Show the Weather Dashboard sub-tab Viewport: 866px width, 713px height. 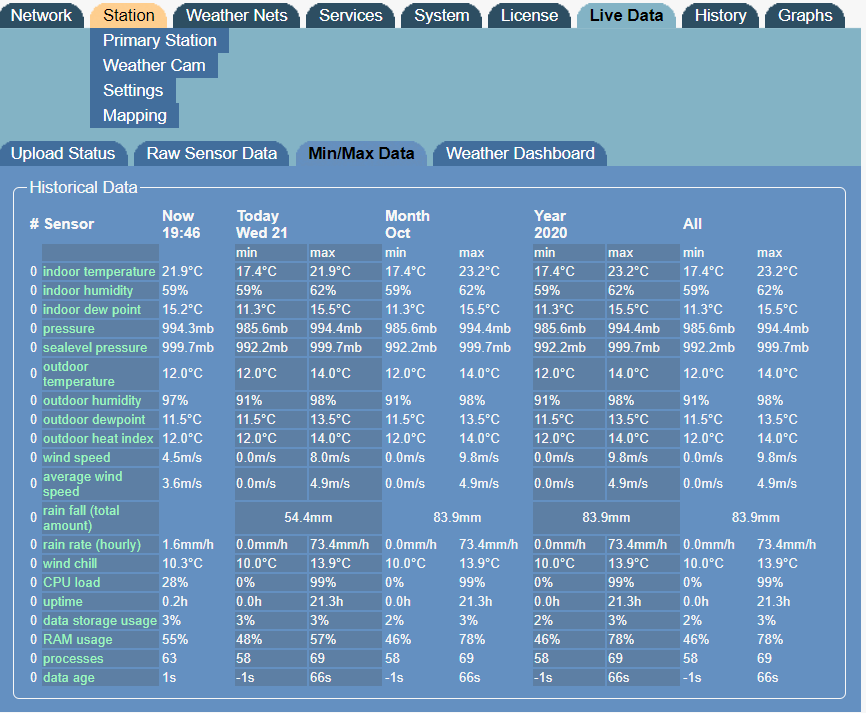click(x=520, y=153)
